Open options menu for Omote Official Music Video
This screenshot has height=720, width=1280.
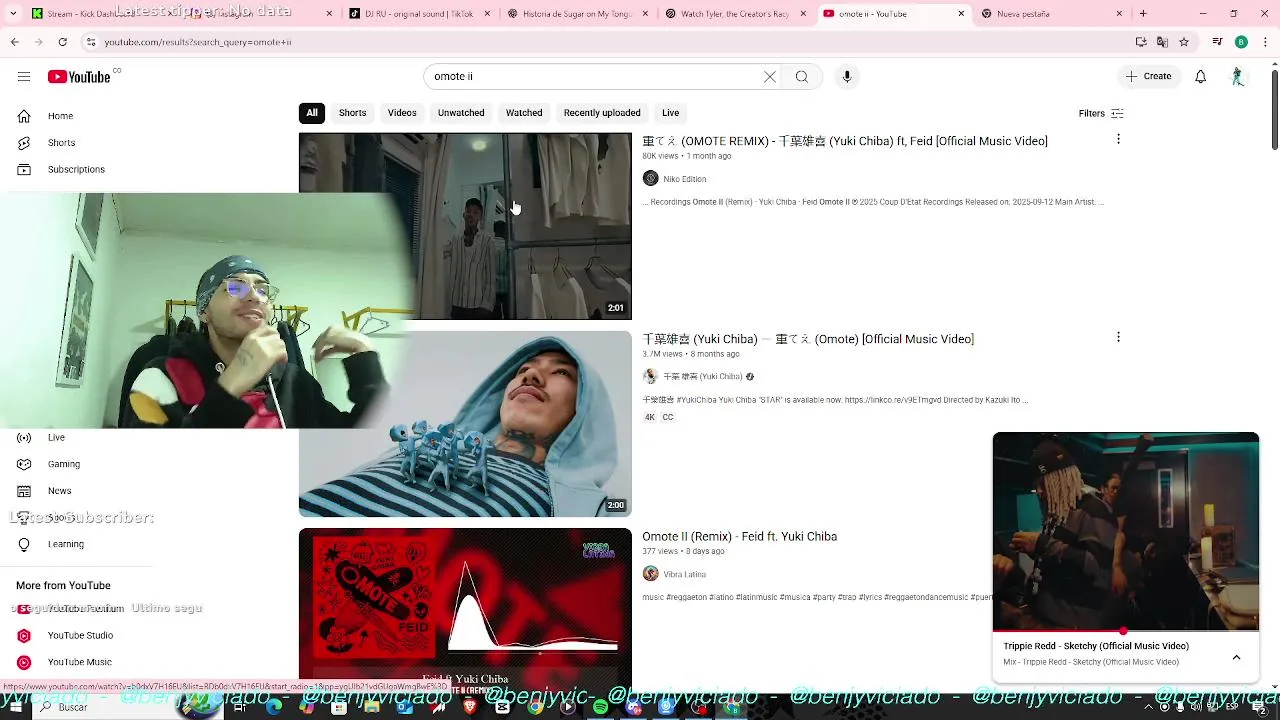pyautogui.click(x=1118, y=337)
